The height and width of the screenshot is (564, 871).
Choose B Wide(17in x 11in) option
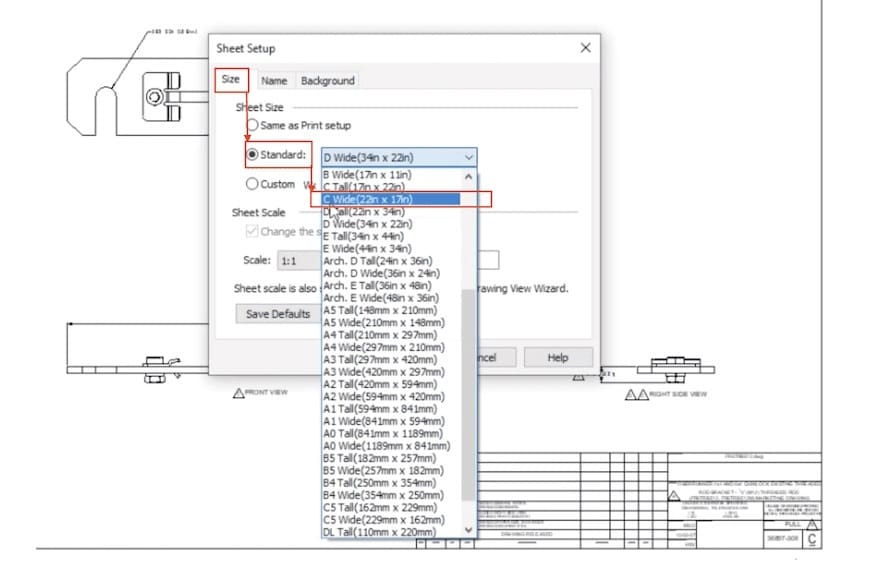tap(391, 174)
